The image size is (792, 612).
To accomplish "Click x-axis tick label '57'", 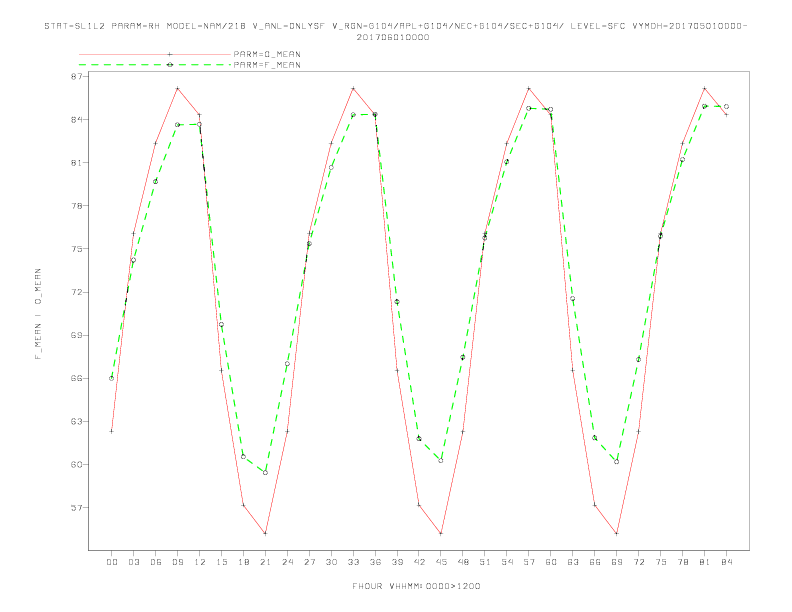I will (x=529, y=562).
